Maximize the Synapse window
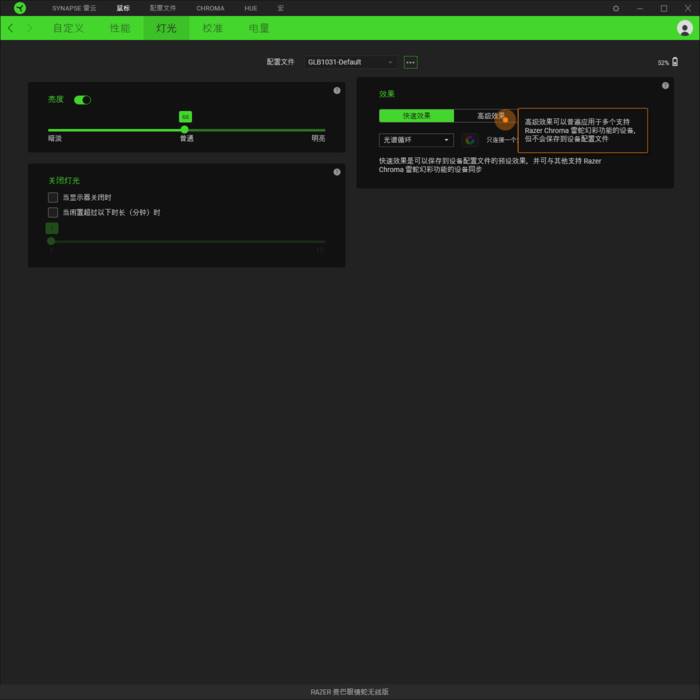Viewport: 700px width, 700px height. point(664,8)
